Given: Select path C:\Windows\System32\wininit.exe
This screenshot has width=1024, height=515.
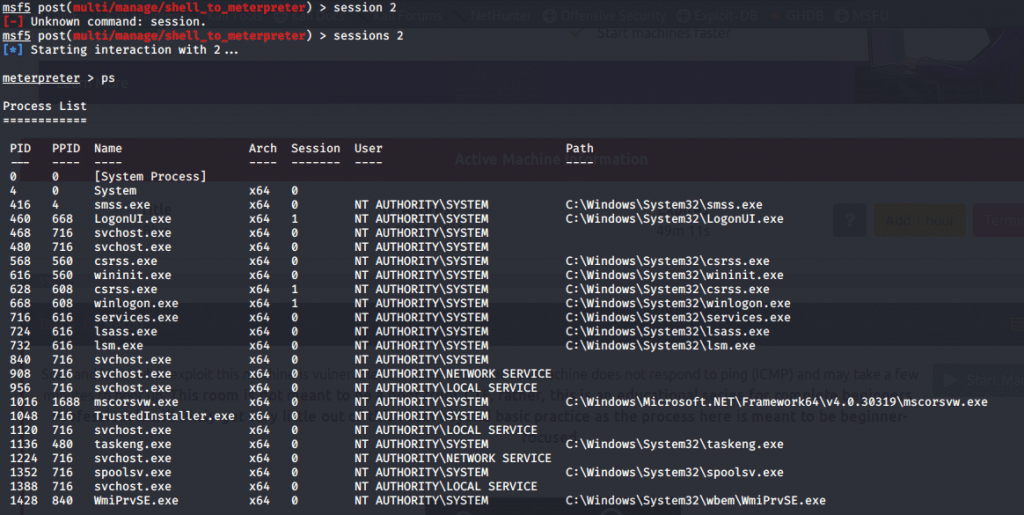Looking at the screenshot, I should point(674,275).
